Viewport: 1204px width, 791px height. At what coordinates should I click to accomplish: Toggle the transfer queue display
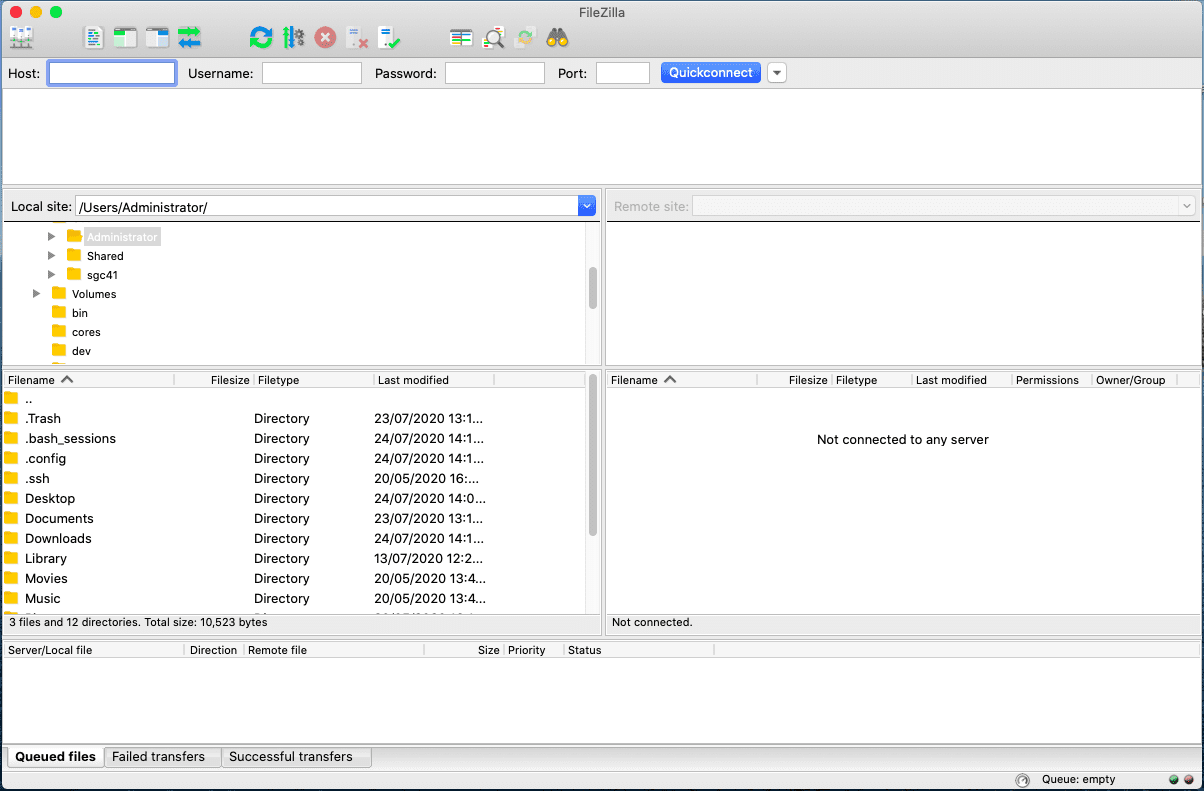pyautogui.click(x=189, y=38)
